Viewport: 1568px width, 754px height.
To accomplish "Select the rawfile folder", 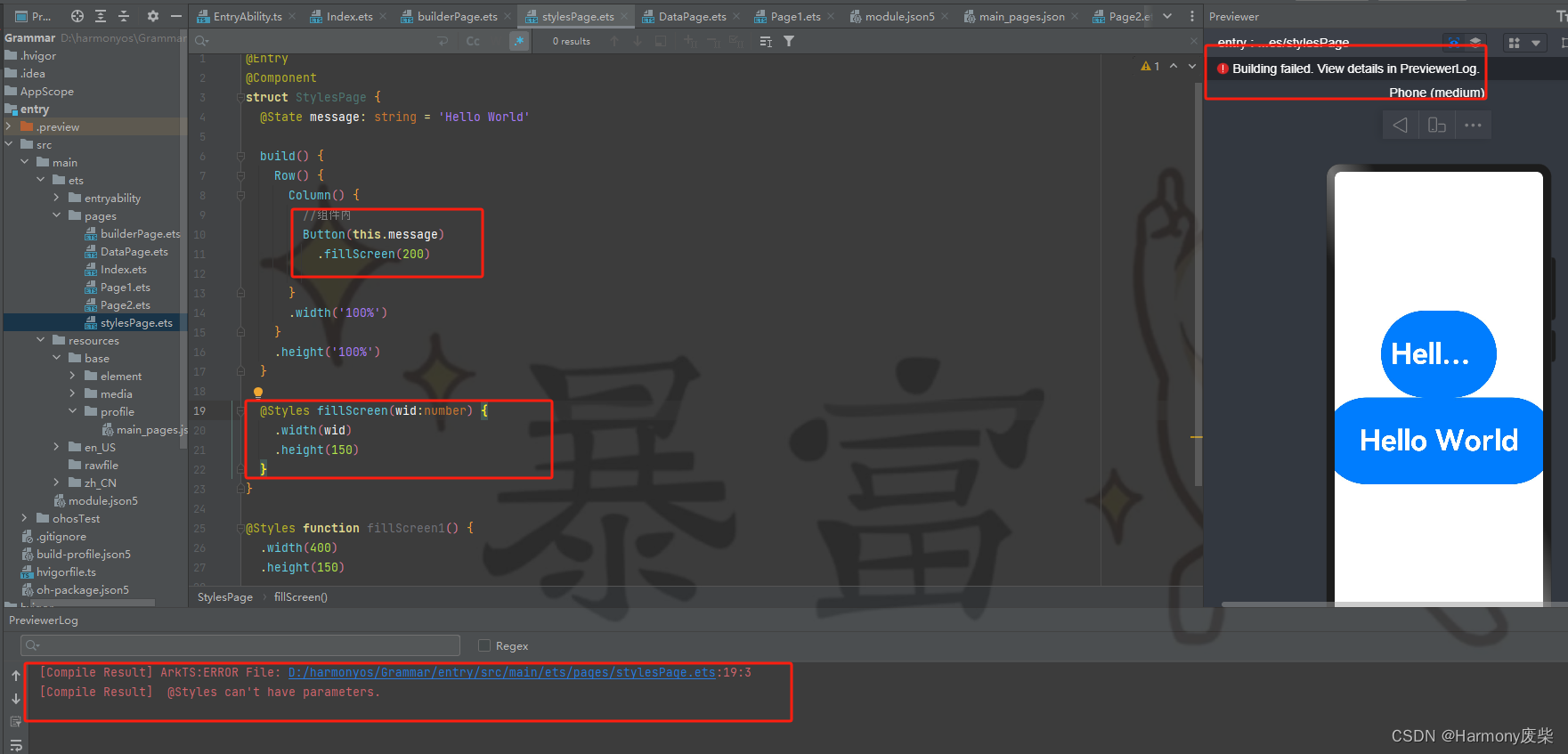I will [x=102, y=465].
